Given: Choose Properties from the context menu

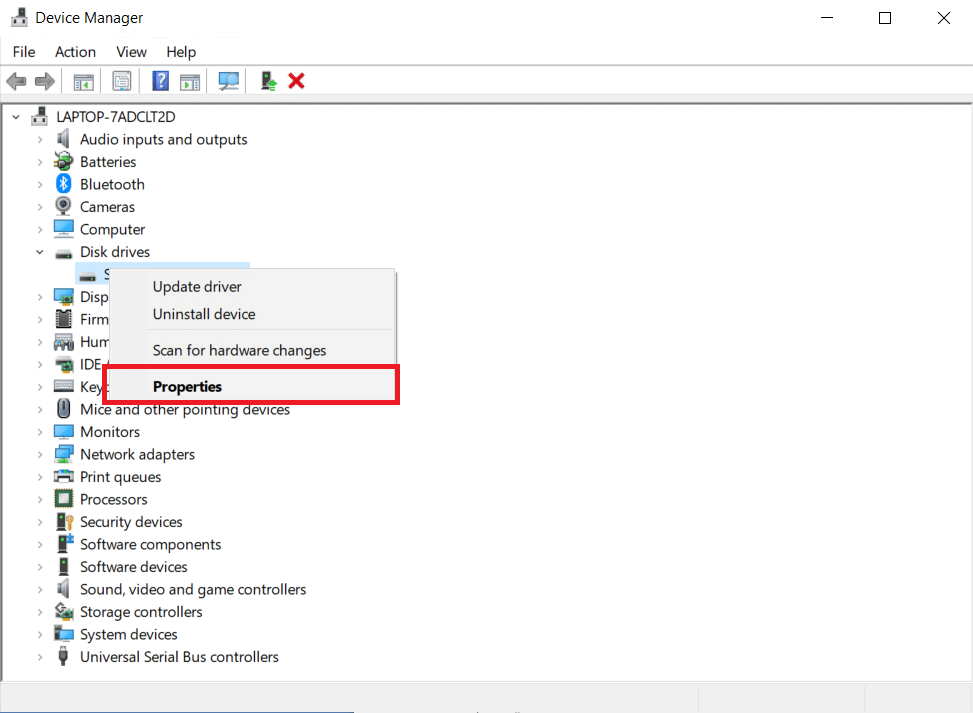Looking at the screenshot, I should coord(189,385).
